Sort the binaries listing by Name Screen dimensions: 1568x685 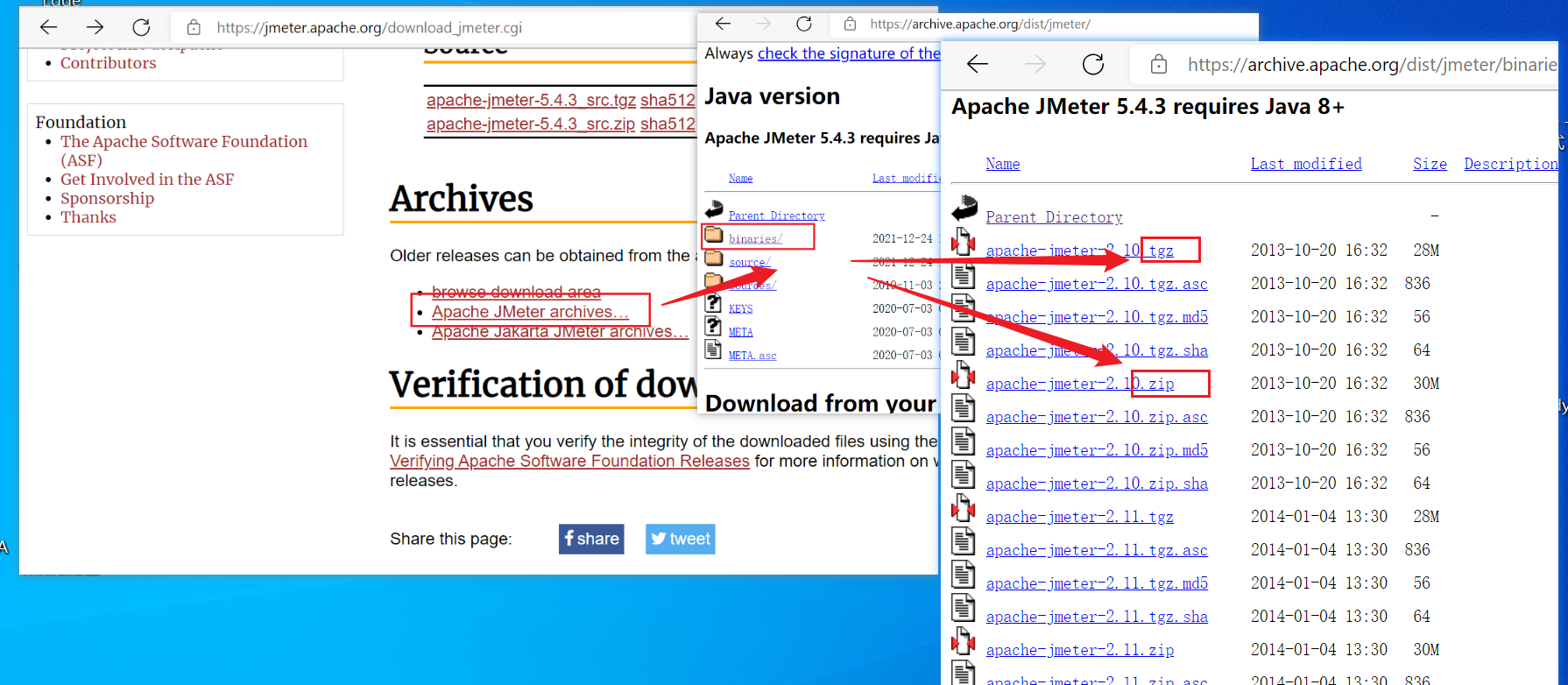click(x=1003, y=164)
